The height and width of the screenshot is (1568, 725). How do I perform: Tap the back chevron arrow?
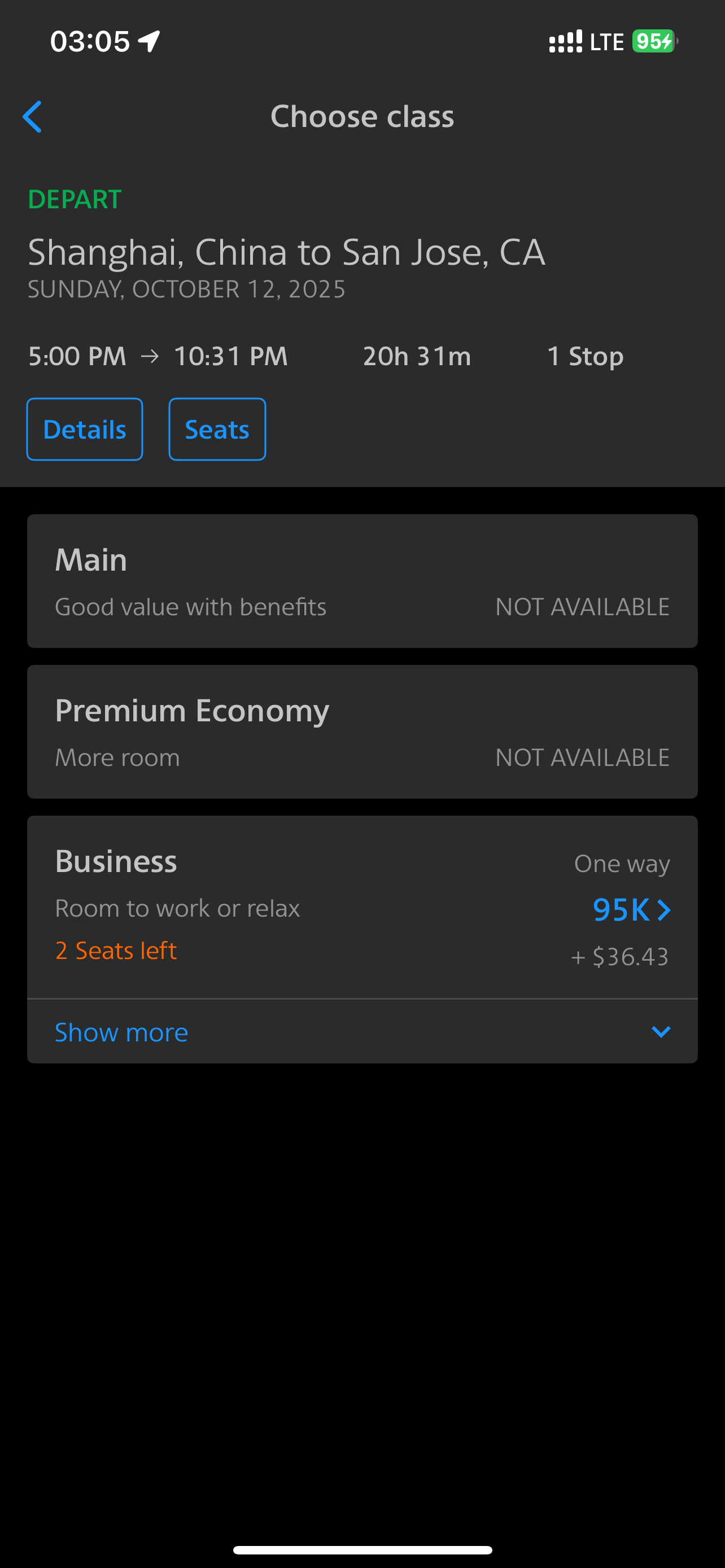32,116
